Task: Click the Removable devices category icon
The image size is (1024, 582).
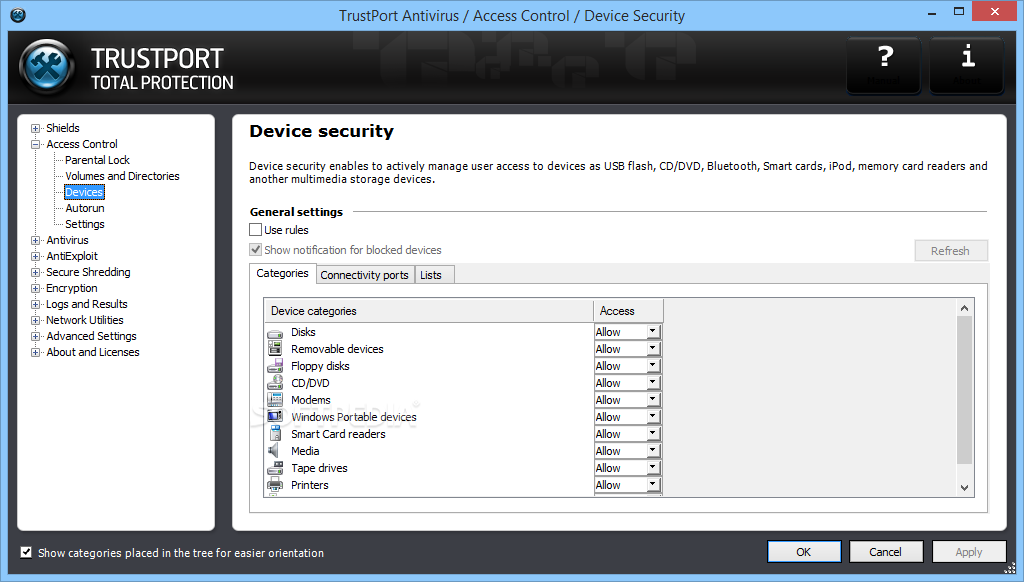Action: click(x=275, y=349)
